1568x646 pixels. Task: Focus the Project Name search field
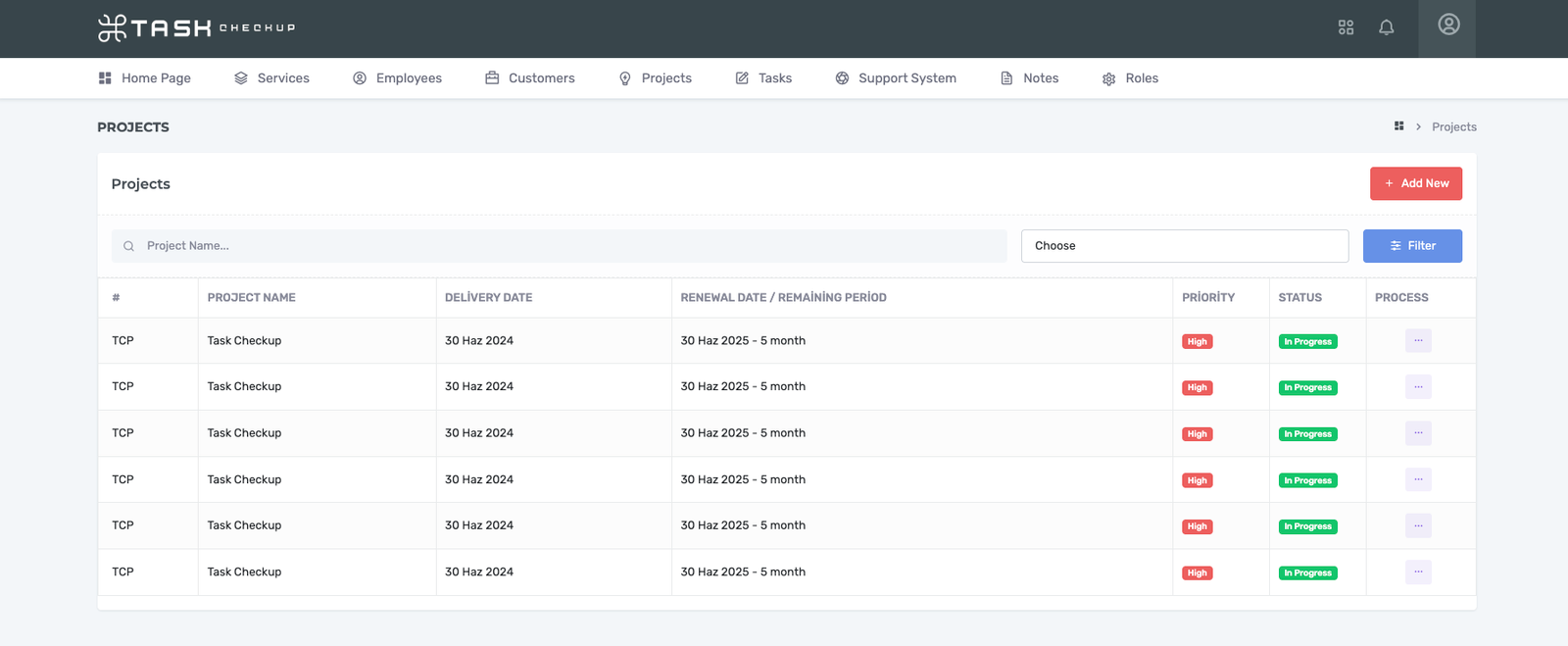coord(559,246)
